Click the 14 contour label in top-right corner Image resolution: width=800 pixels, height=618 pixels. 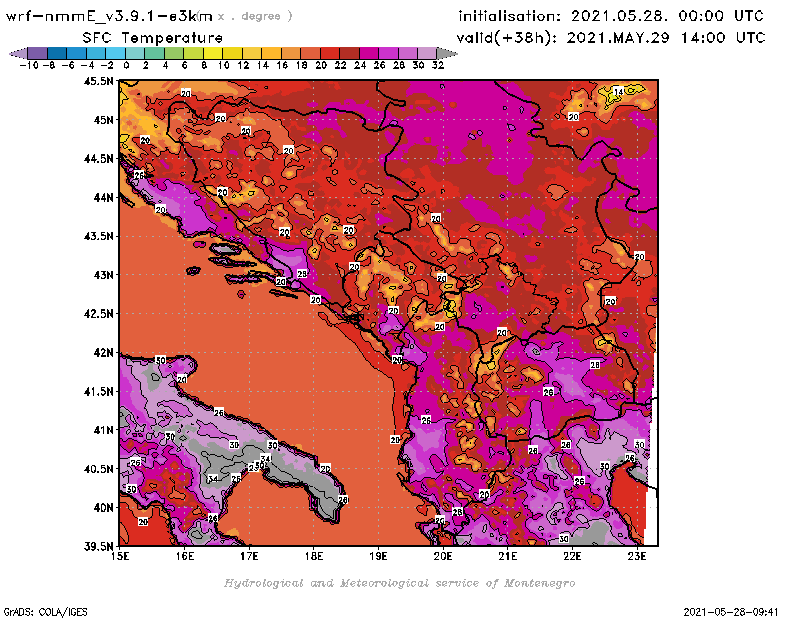(619, 92)
